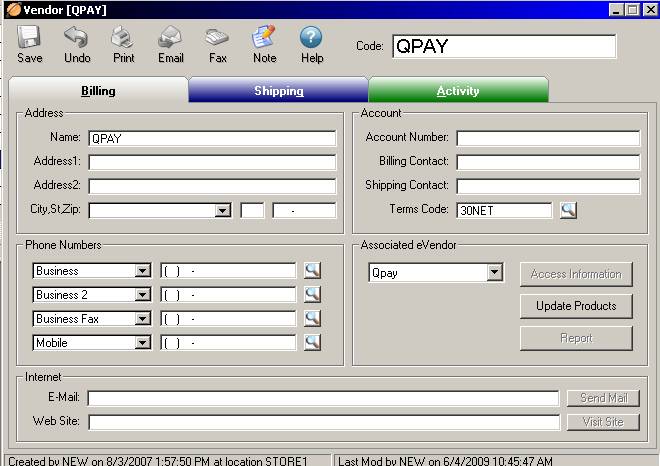Switch to the Billing tab

(98, 90)
